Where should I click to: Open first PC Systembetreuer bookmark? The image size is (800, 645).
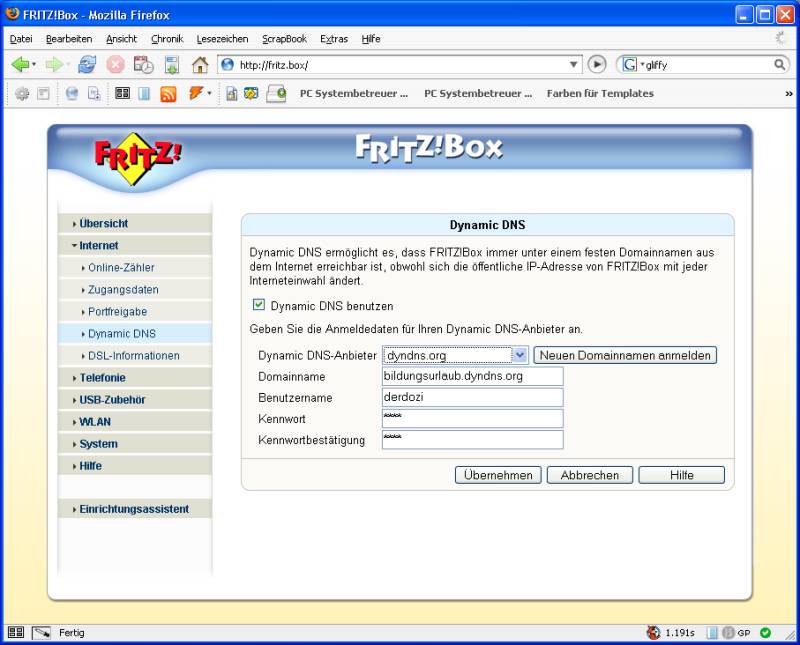[354, 93]
